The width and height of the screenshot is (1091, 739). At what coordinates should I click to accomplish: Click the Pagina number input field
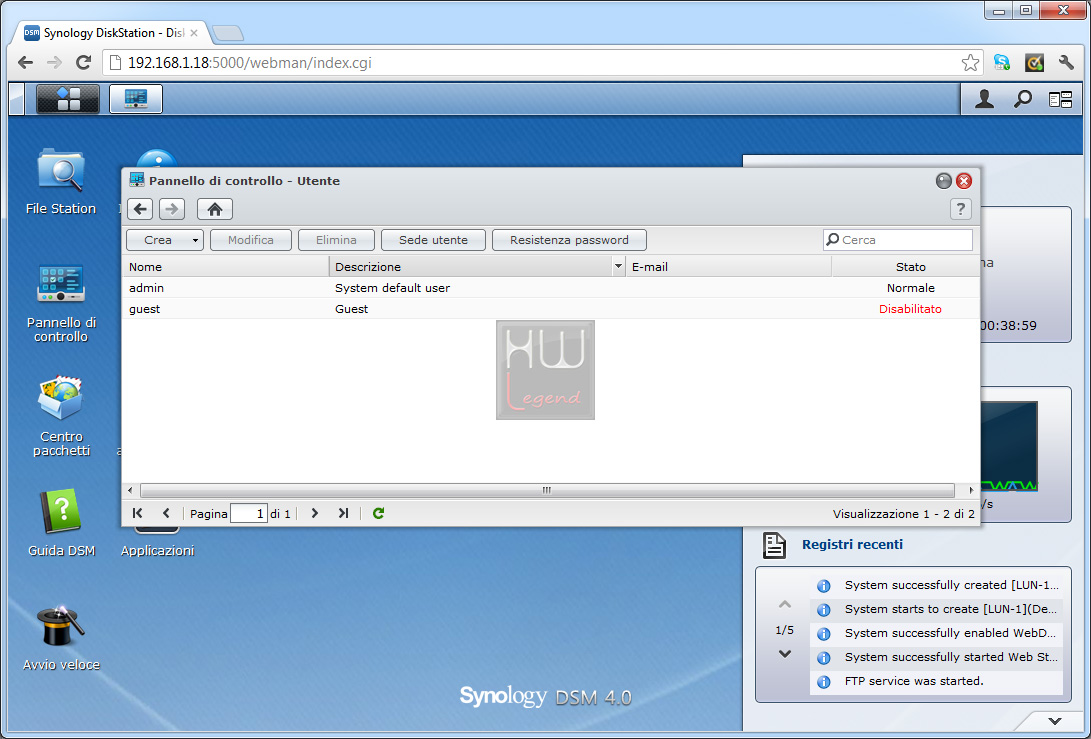click(249, 514)
